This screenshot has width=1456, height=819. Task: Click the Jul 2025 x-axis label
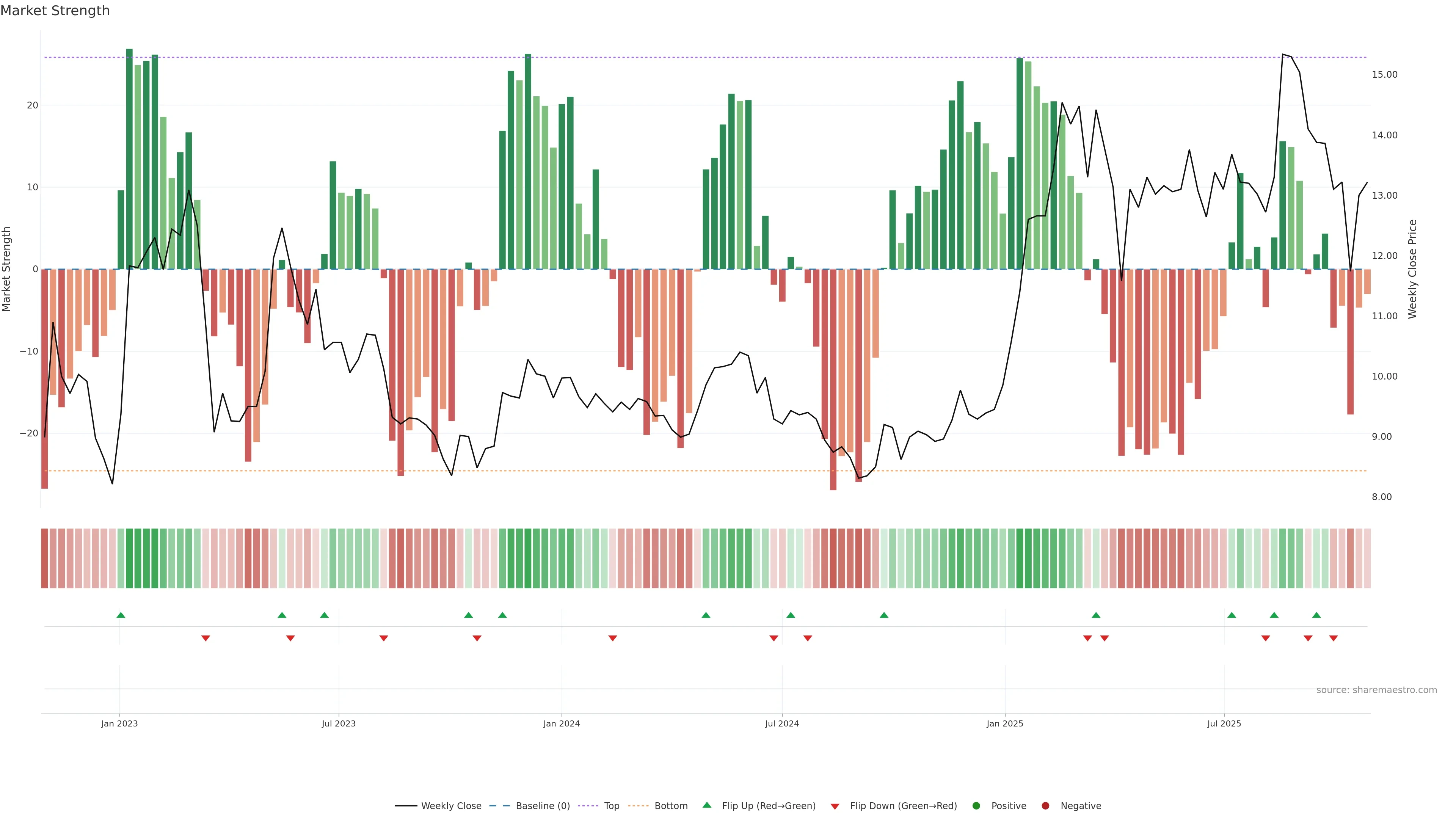(1224, 723)
